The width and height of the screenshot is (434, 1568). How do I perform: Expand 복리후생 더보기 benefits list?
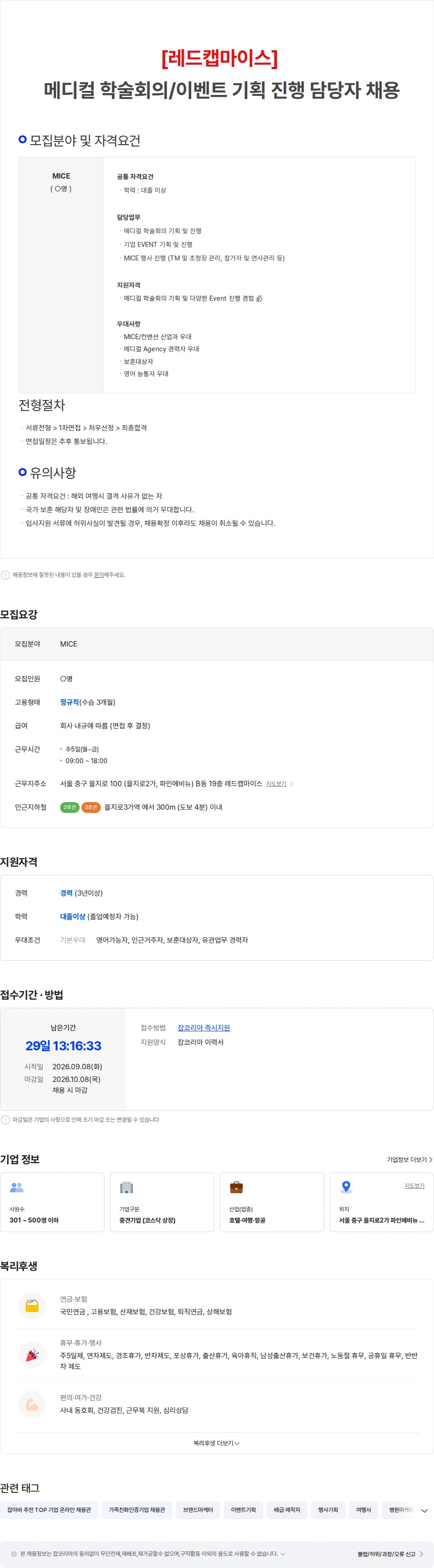pos(217,1443)
